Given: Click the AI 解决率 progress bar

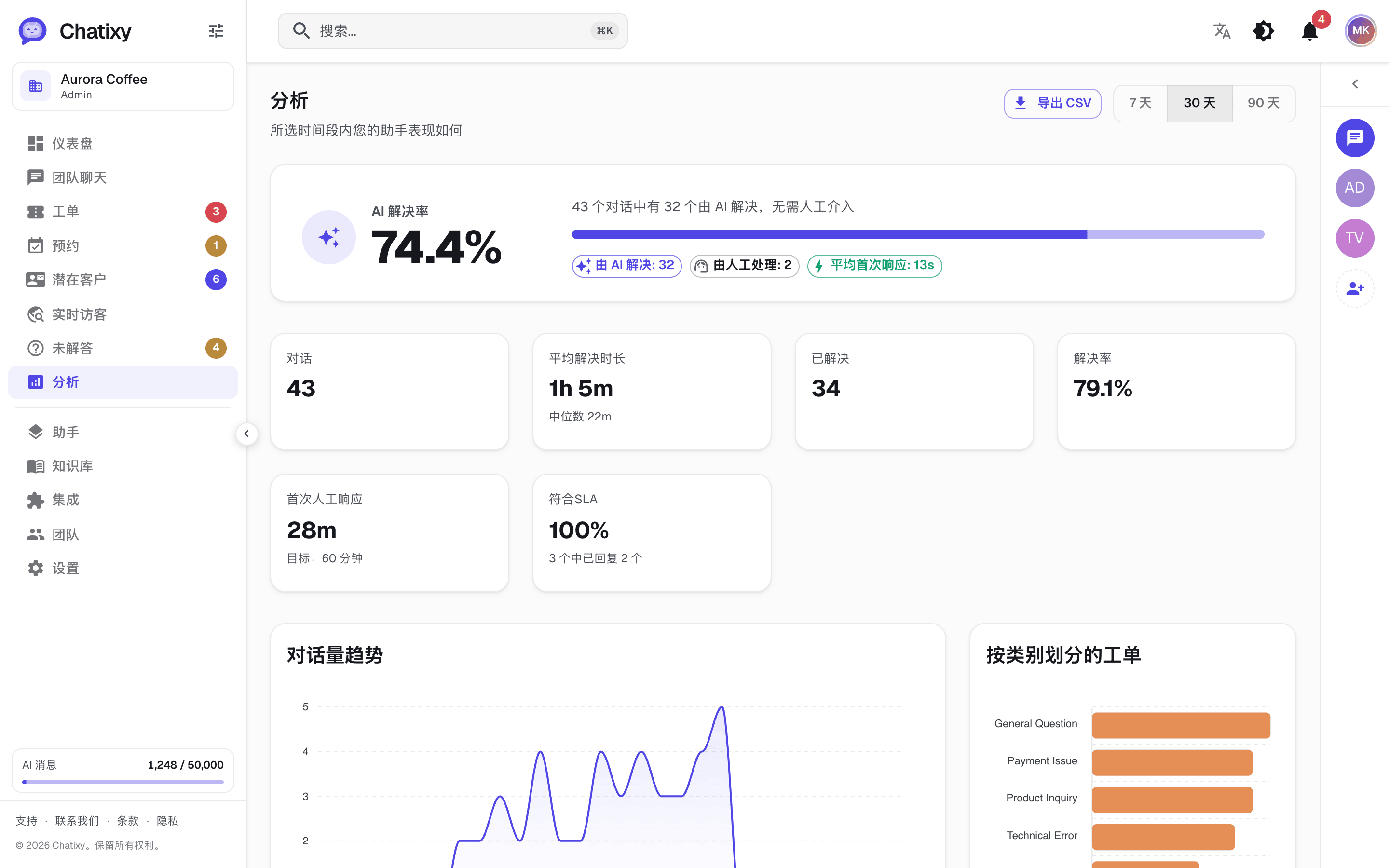Looking at the screenshot, I should 918,234.
